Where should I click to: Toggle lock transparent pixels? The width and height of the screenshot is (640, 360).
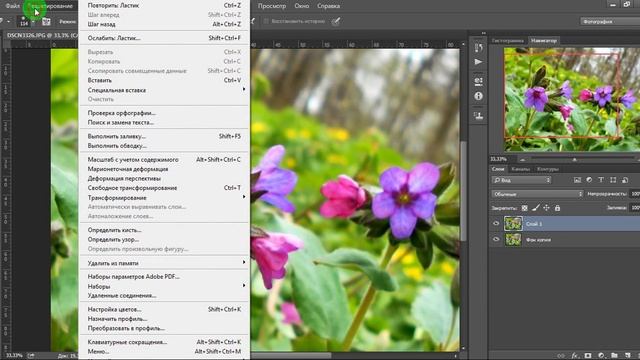(x=524, y=208)
